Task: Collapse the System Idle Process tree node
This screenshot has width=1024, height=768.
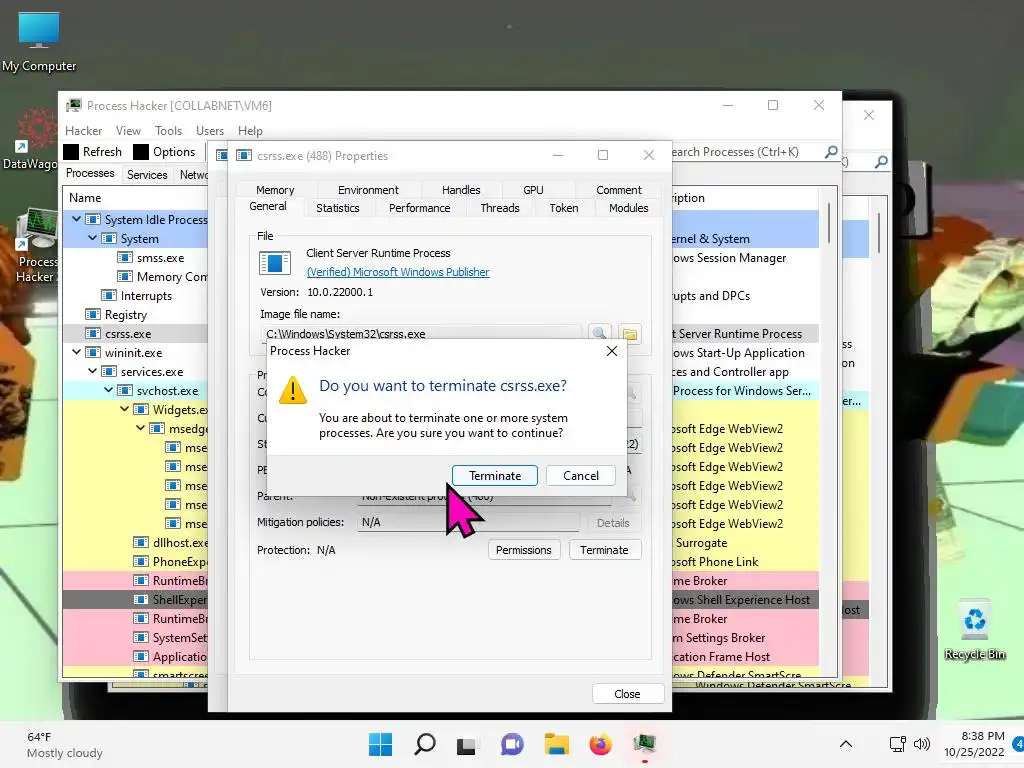Action: [76, 219]
